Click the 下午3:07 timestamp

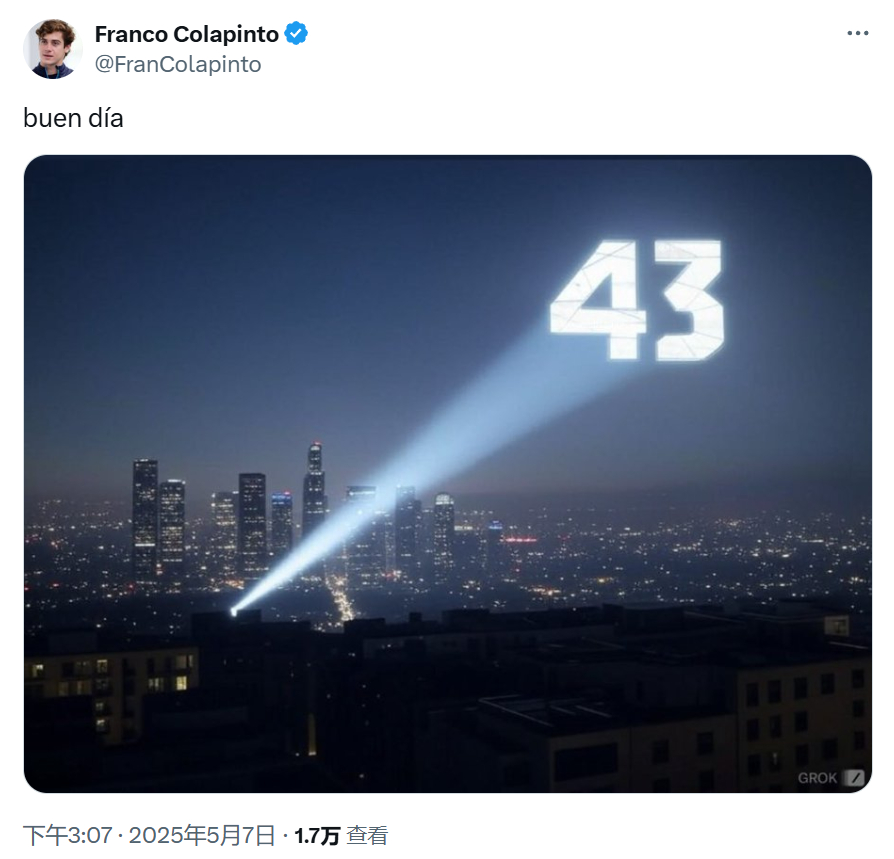68,836
